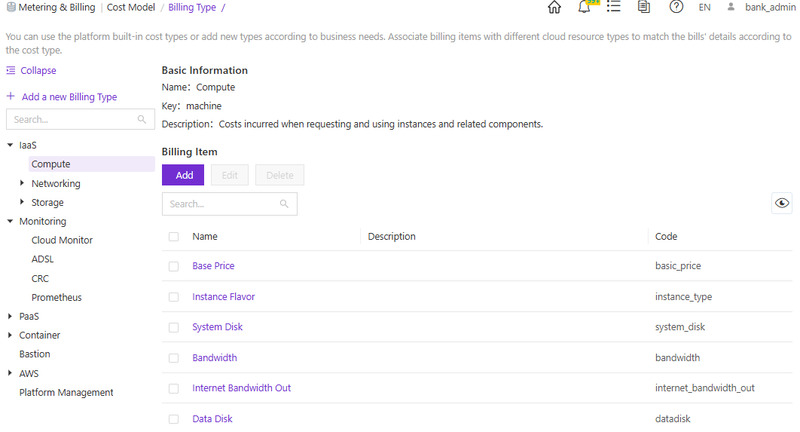
Task: Click the user avatar icon
Action: pyautogui.click(x=731, y=7)
